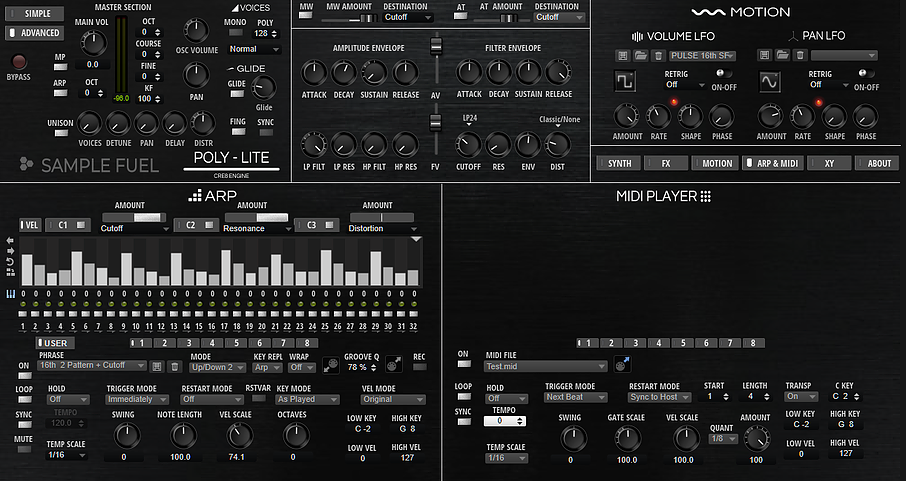This screenshot has width=906, height=481.
Task: Click the ARP pattern reverse arrow icon
Action: click(x=10, y=261)
